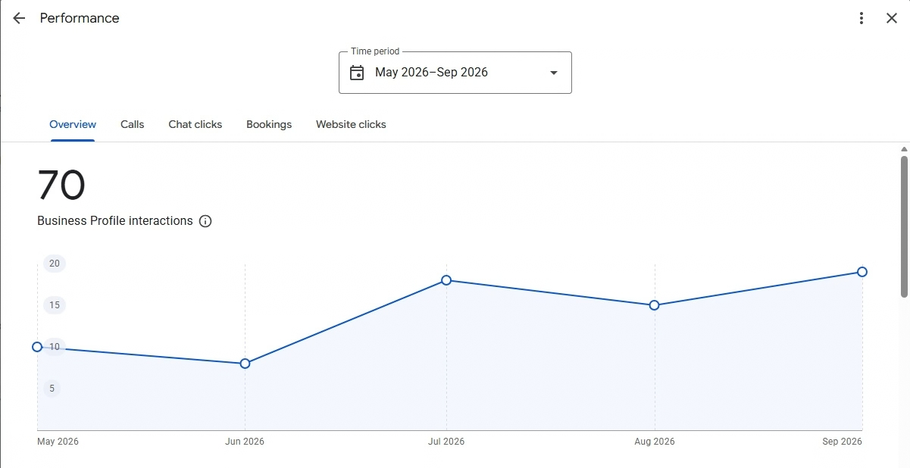Click the info icon beside Business Profile interactions
Viewport: 910px width, 468px height.
click(205, 221)
